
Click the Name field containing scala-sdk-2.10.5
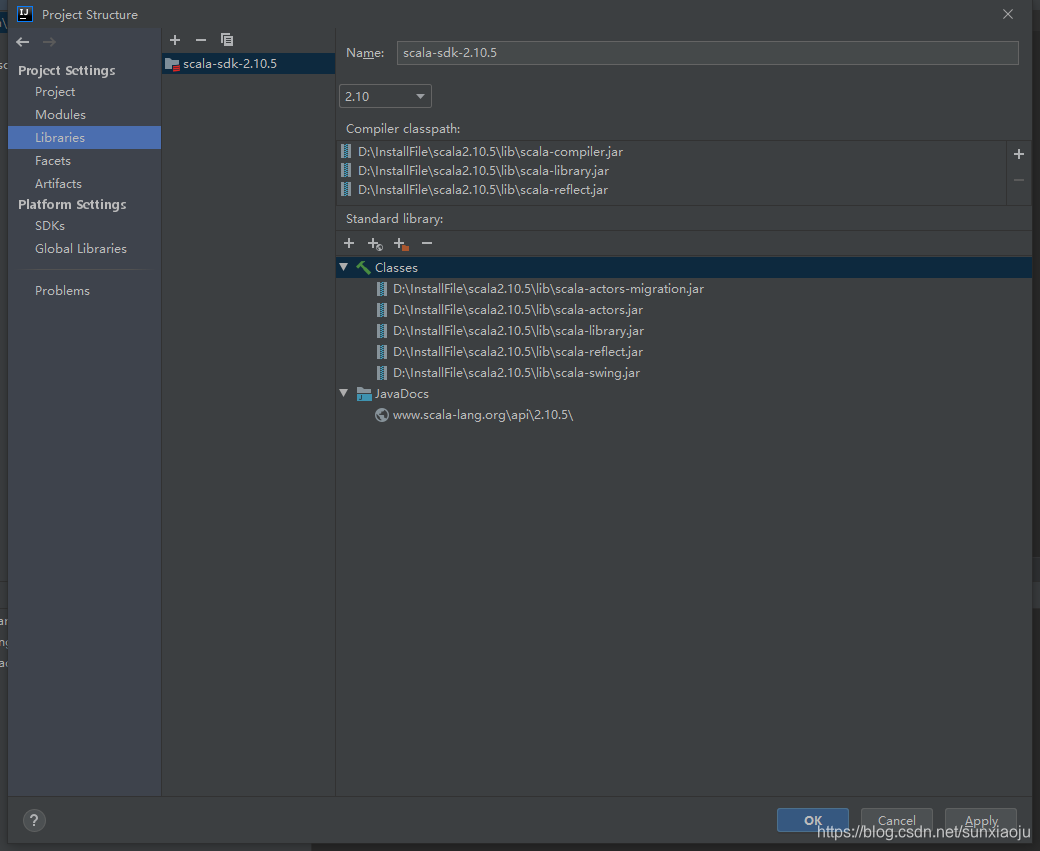[x=708, y=53]
